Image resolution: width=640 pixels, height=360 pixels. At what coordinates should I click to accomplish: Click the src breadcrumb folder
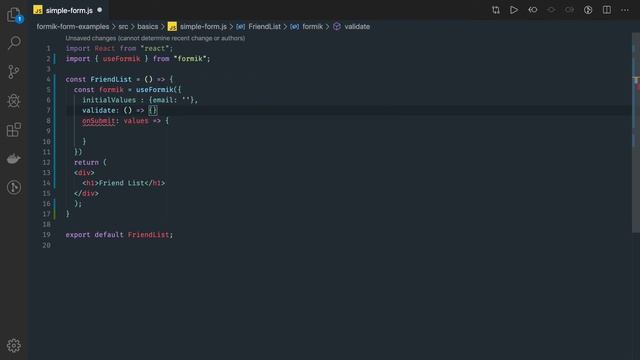click(x=123, y=27)
